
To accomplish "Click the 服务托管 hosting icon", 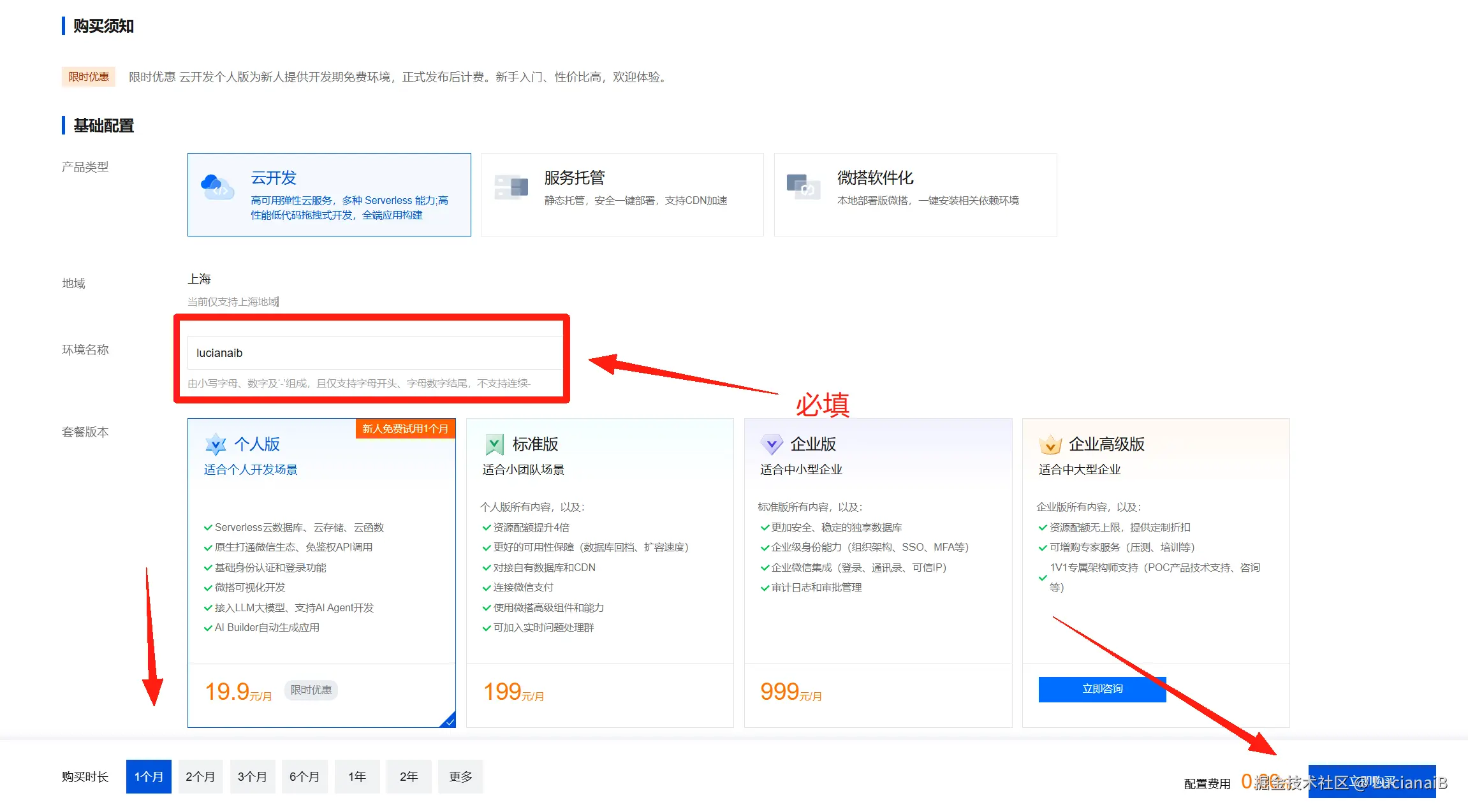I will [x=511, y=187].
